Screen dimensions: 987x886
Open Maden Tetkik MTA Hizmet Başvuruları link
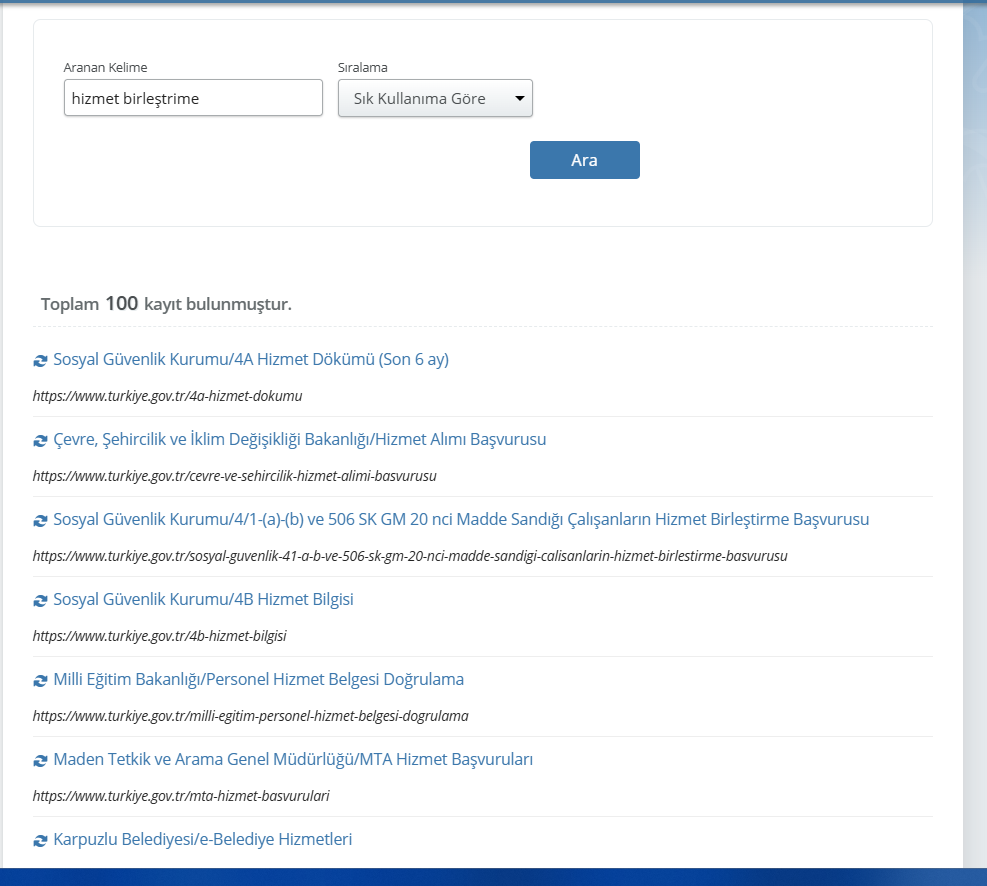[x=293, y=760]
